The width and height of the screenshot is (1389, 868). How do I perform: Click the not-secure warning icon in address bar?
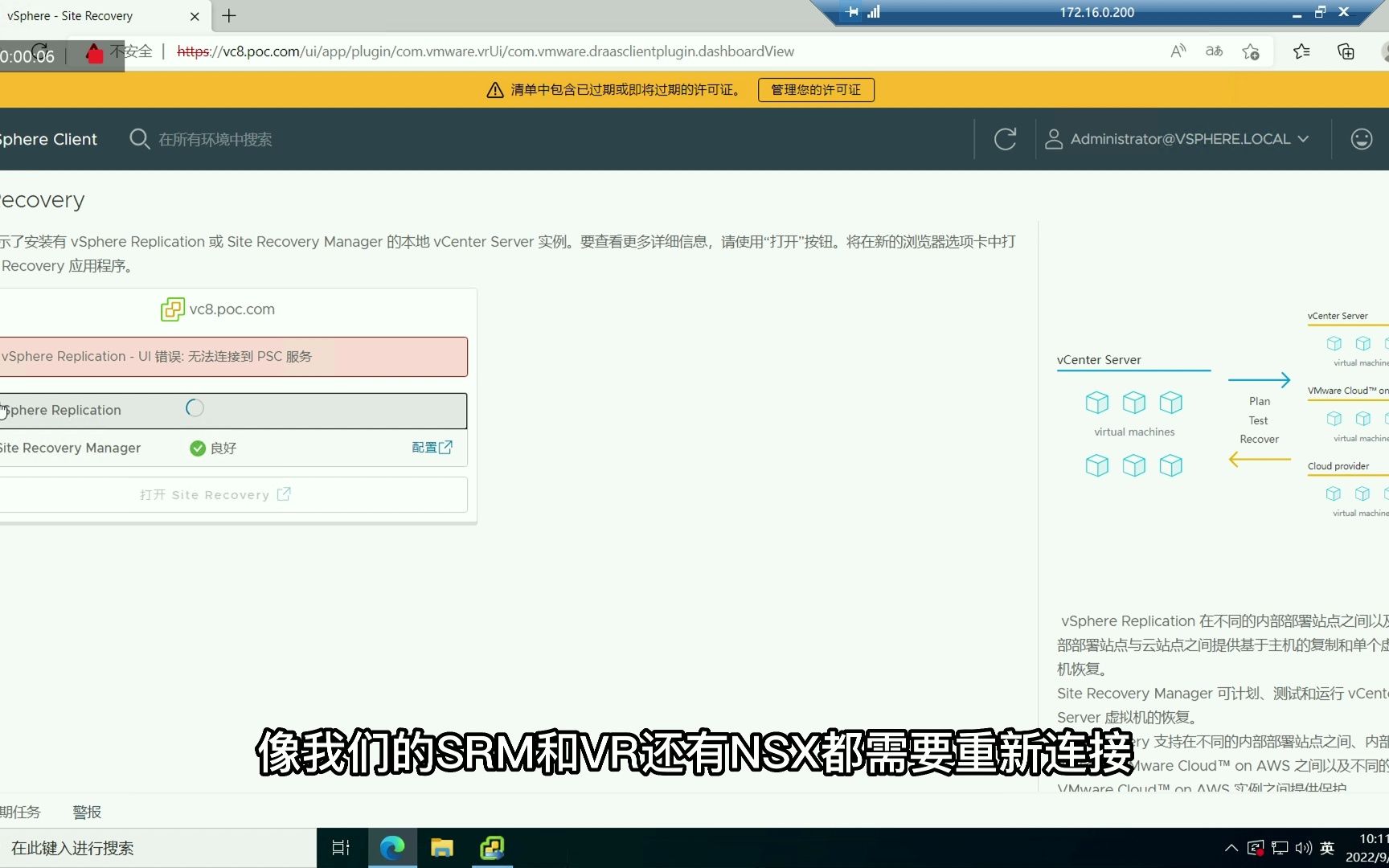click(95, 53)
